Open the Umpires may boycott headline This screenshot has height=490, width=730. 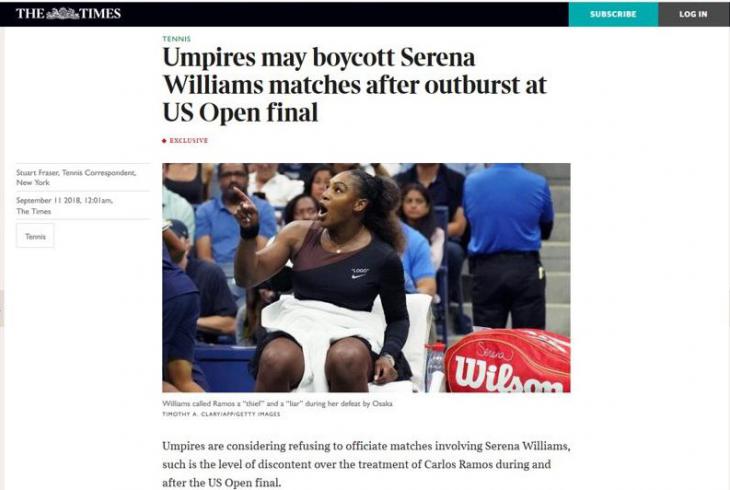click(354, 85)
